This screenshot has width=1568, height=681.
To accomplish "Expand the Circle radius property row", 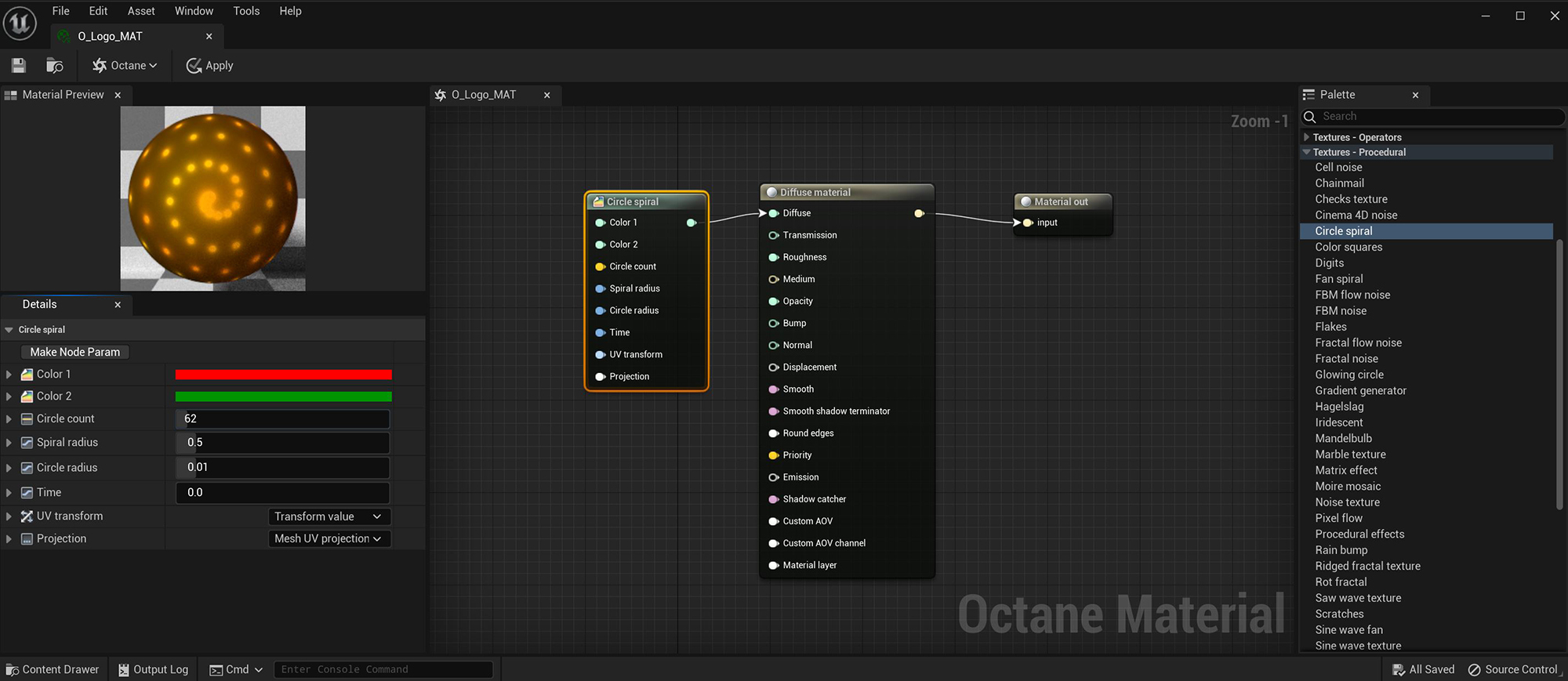I will 9,468.
